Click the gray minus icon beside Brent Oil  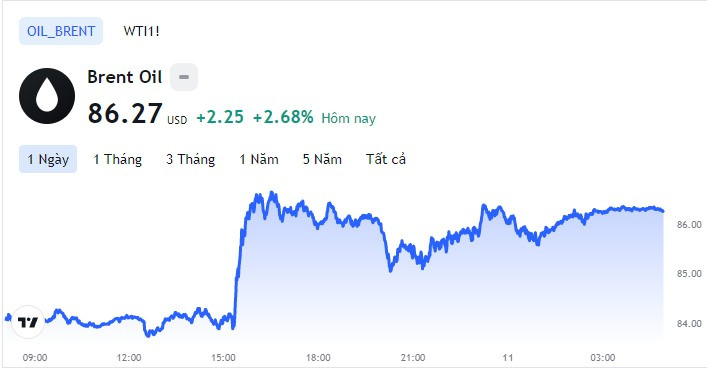(x=184, y=77)
